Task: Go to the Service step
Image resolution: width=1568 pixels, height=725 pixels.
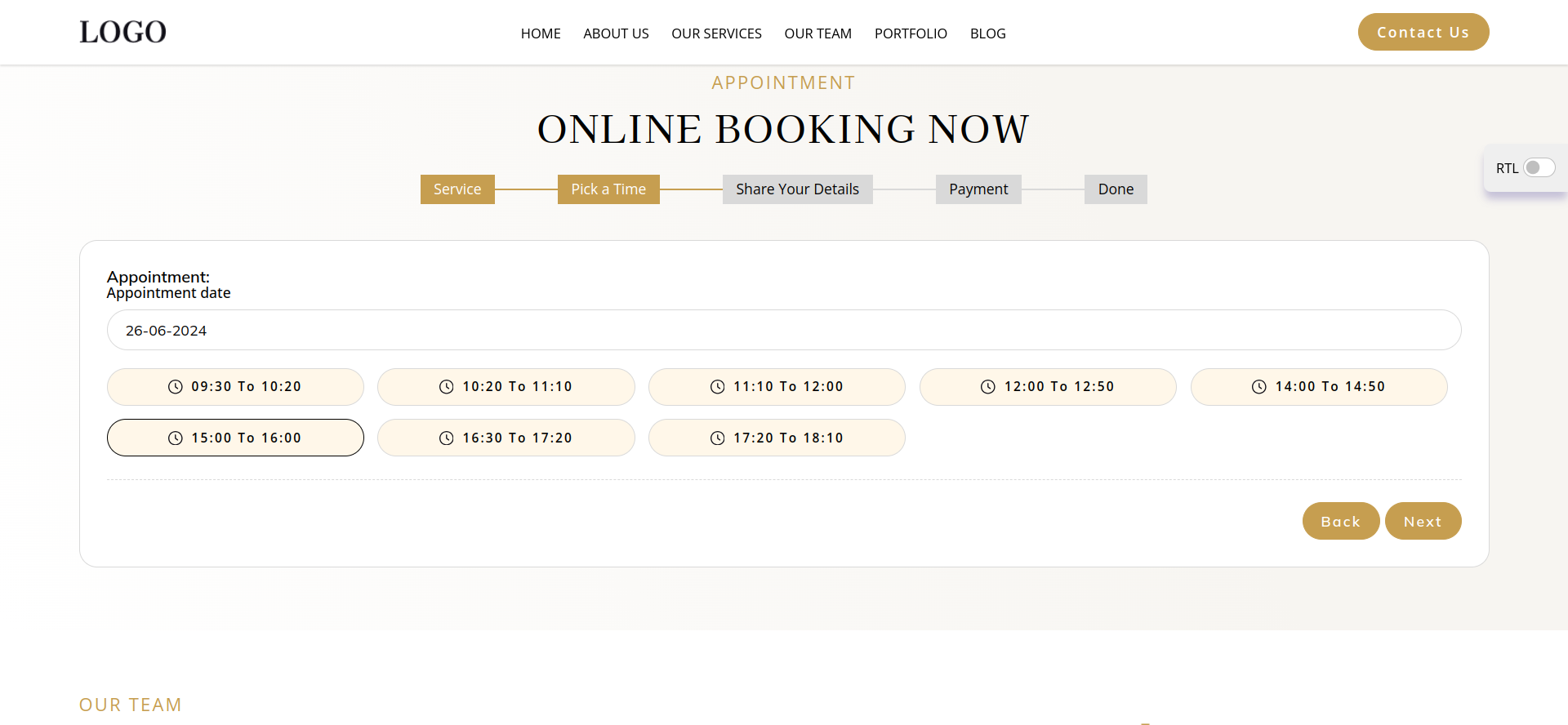Action: 457,189
